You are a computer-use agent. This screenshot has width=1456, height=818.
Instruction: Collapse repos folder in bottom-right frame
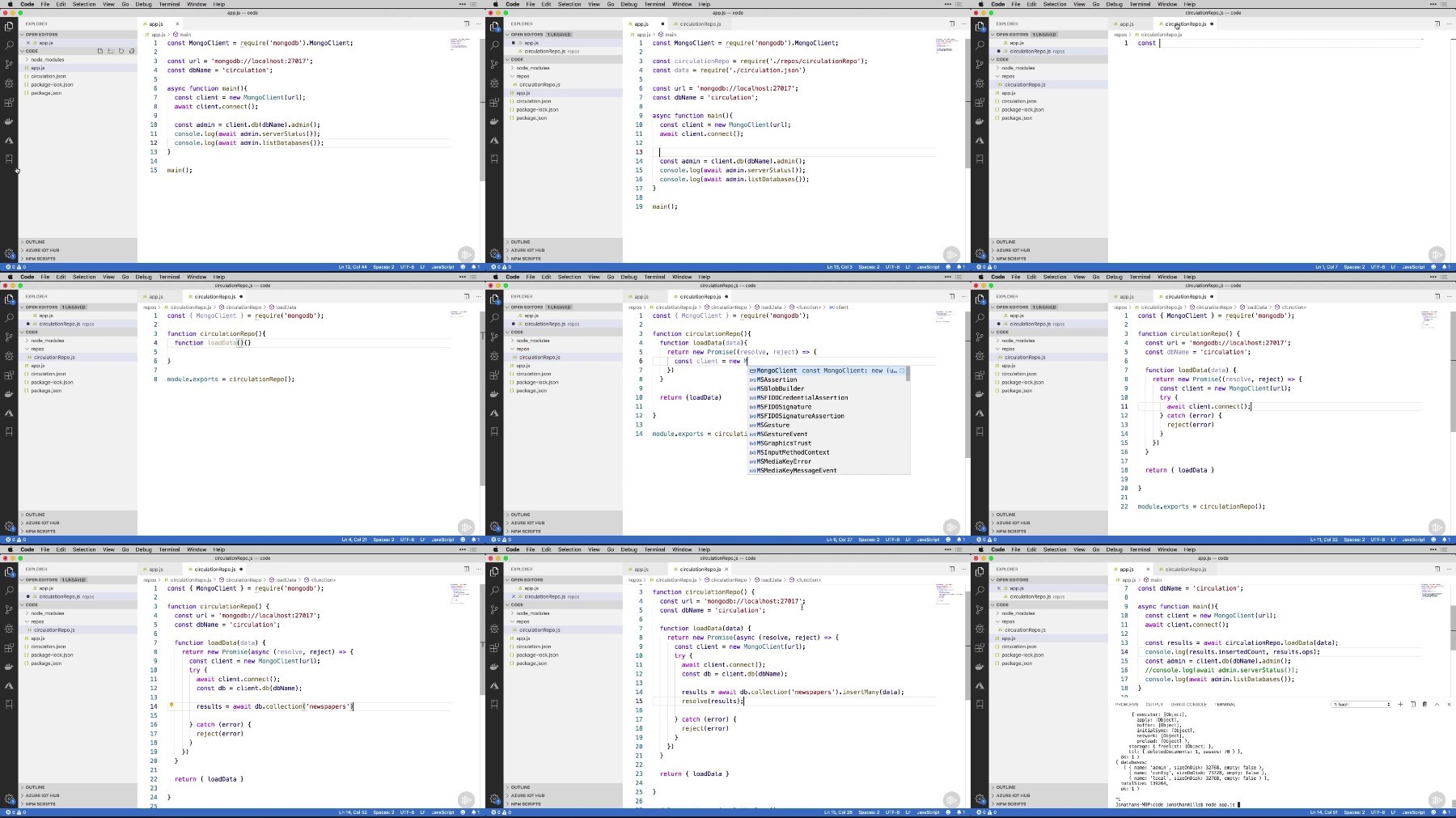[1008, 621]
